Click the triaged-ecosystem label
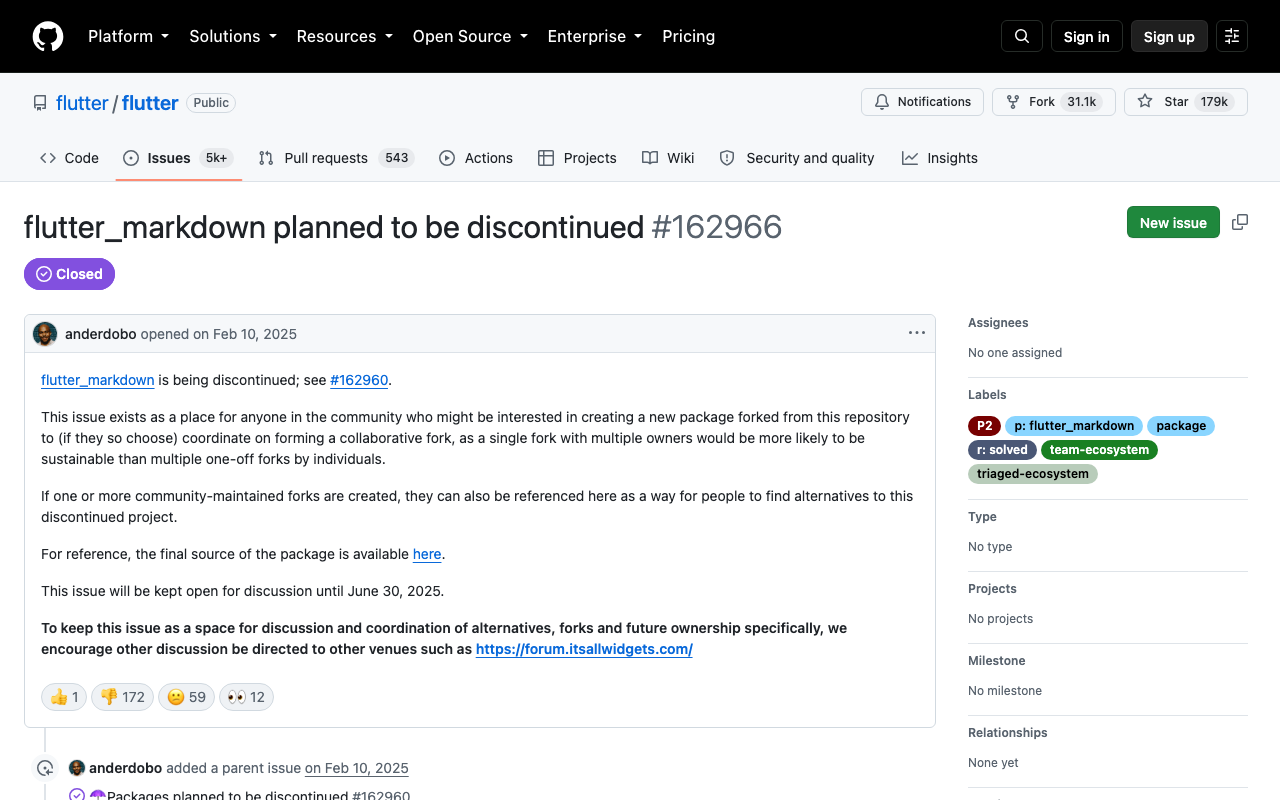The height and width of the screenshot is (800, 1280). pos(1033,474)
